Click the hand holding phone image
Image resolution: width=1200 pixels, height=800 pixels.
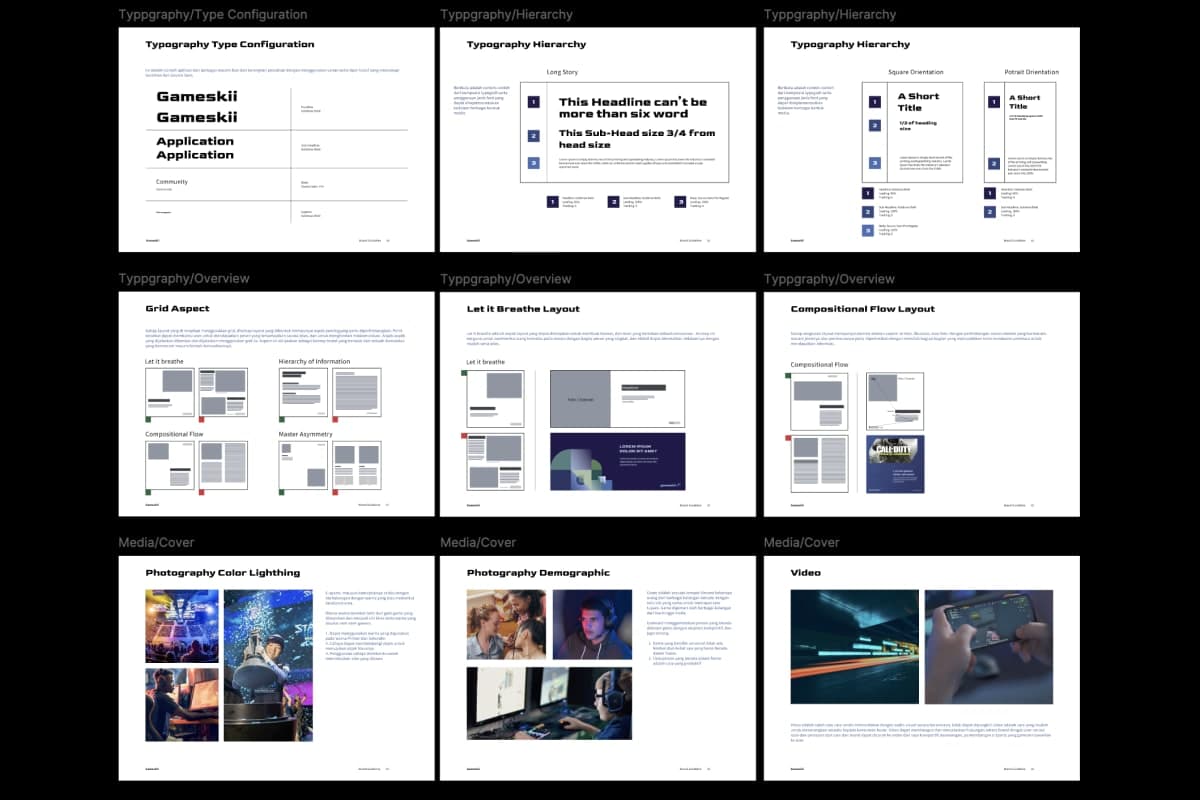(x=988, y=646)
